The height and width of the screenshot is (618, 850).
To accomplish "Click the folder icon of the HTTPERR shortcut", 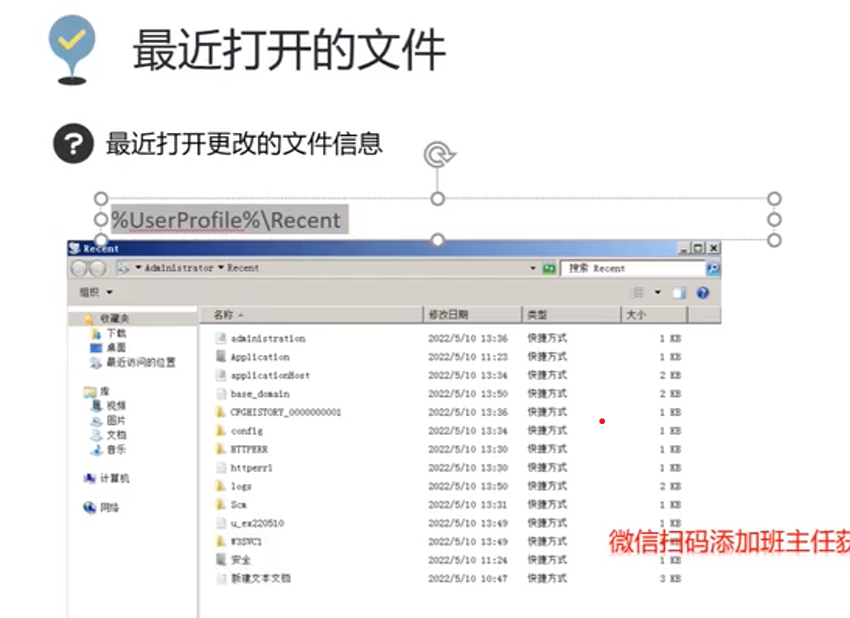I will click(x=221, y=449).
